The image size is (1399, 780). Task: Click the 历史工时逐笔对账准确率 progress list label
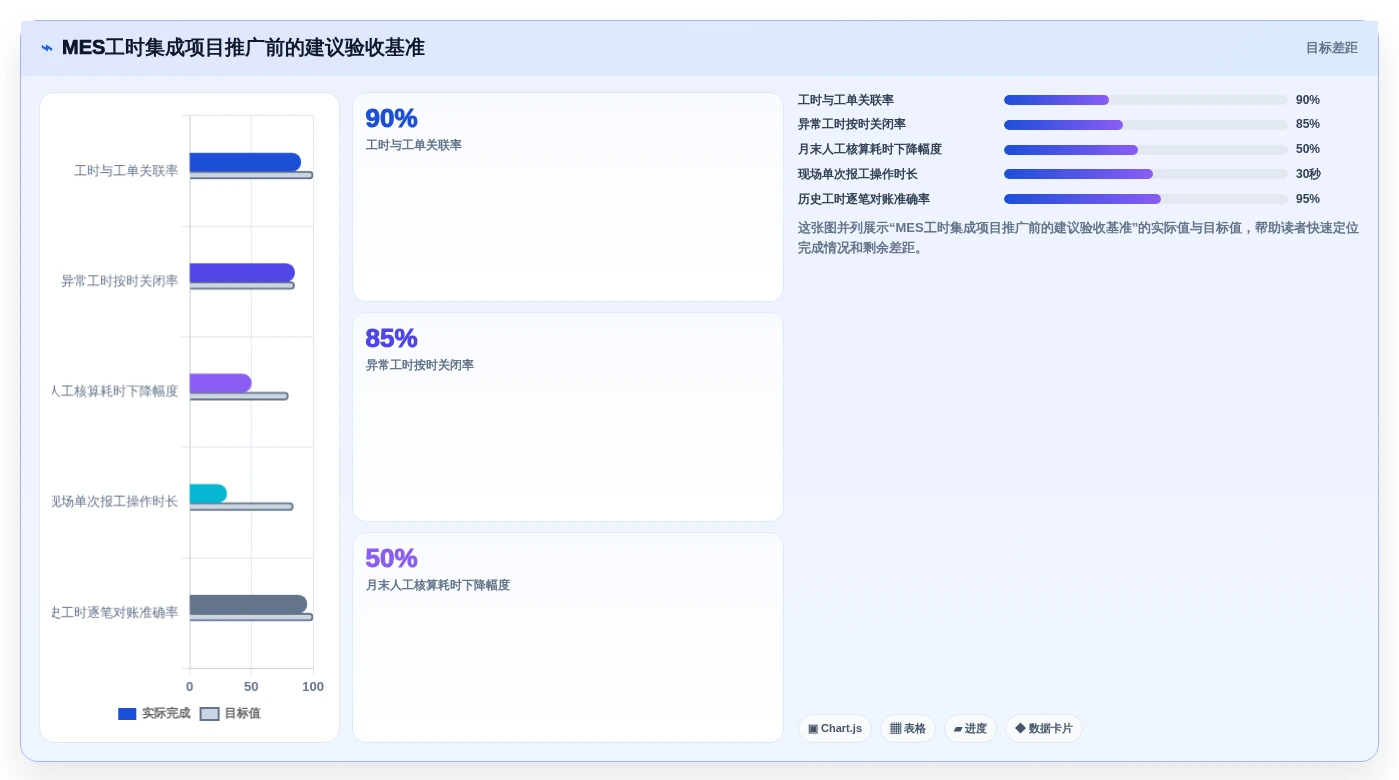click(x=864, y=199)
